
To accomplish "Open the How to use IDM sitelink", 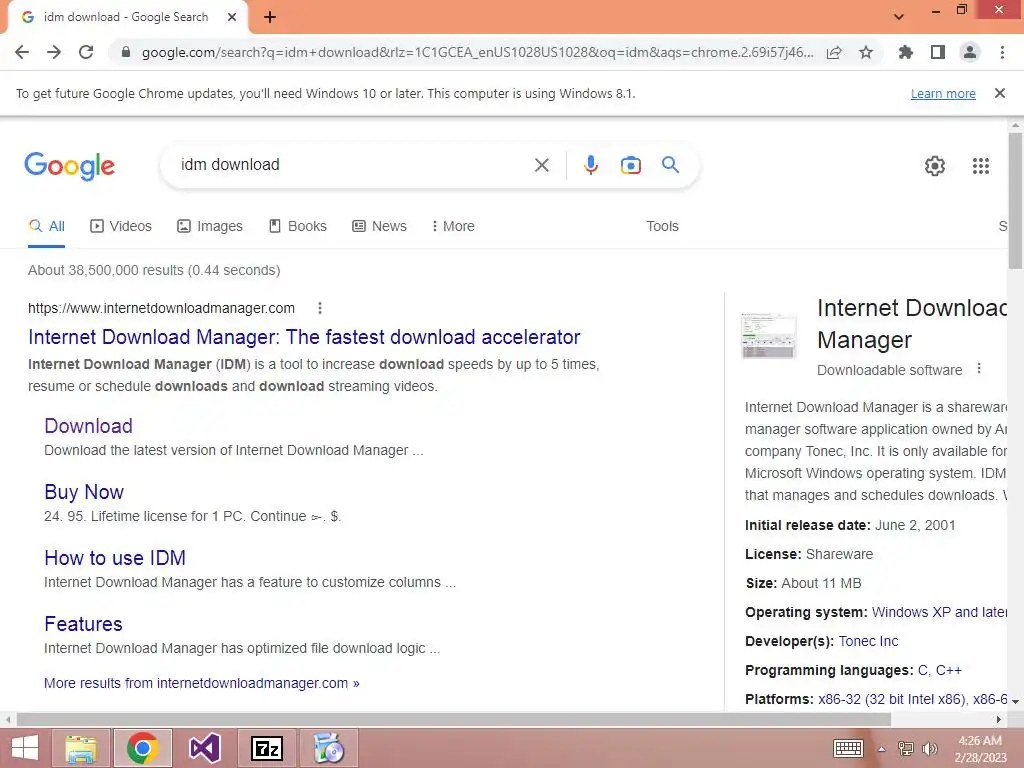I will tap(115, 558).
